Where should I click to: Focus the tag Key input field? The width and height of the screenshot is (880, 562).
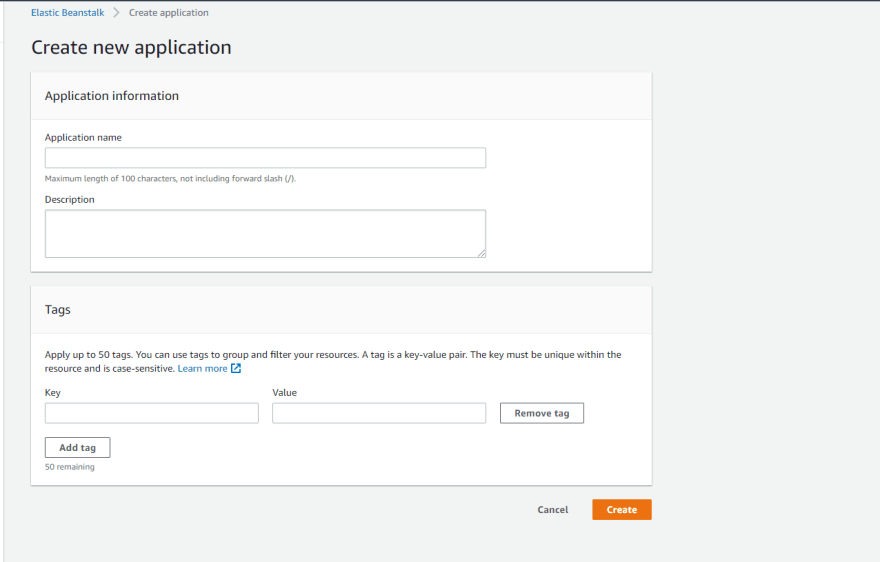tap(152, 413)
